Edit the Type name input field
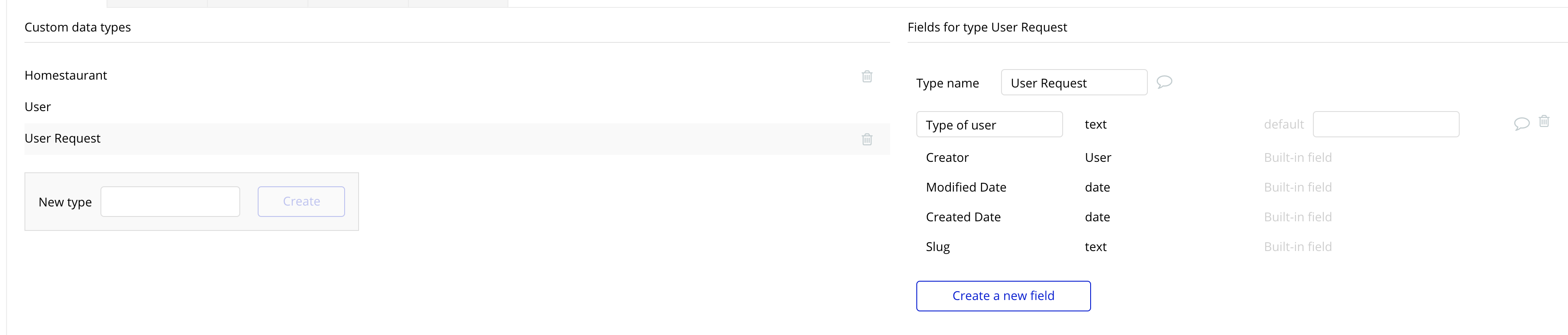The height and width of the screenshot is (335, 1568). (x=1074, y=83)
